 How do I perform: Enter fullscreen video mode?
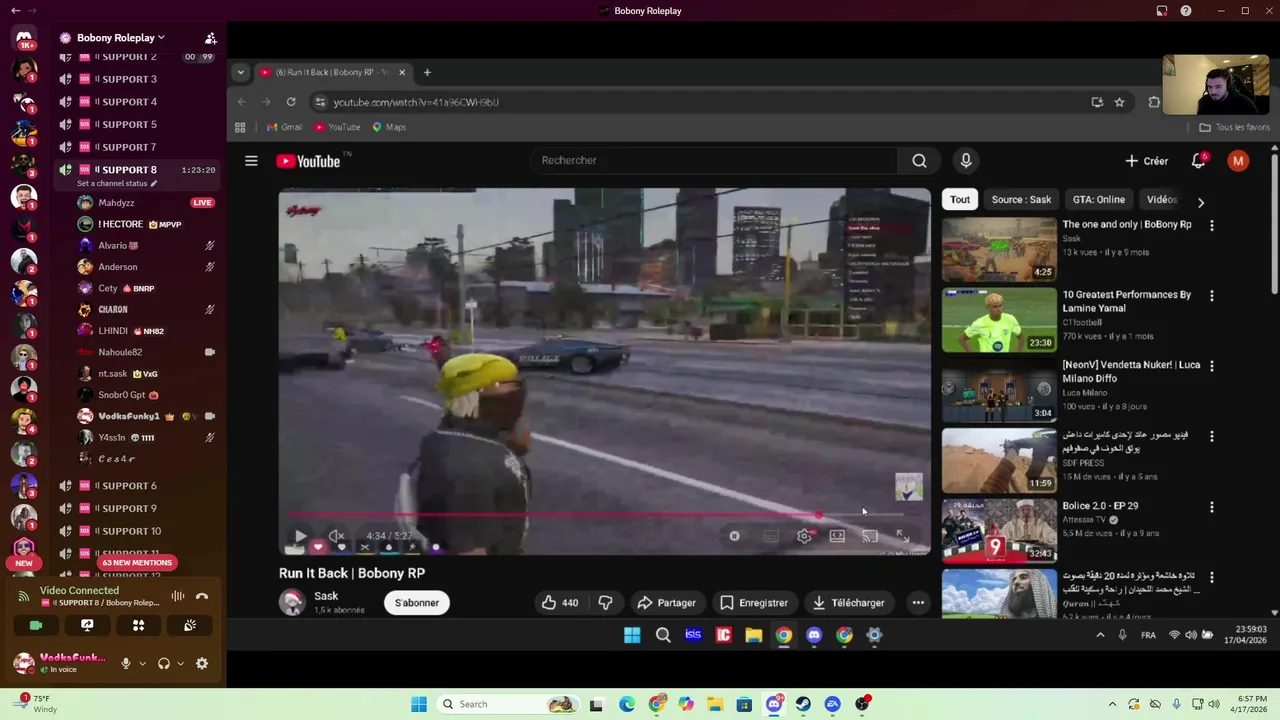902,536
